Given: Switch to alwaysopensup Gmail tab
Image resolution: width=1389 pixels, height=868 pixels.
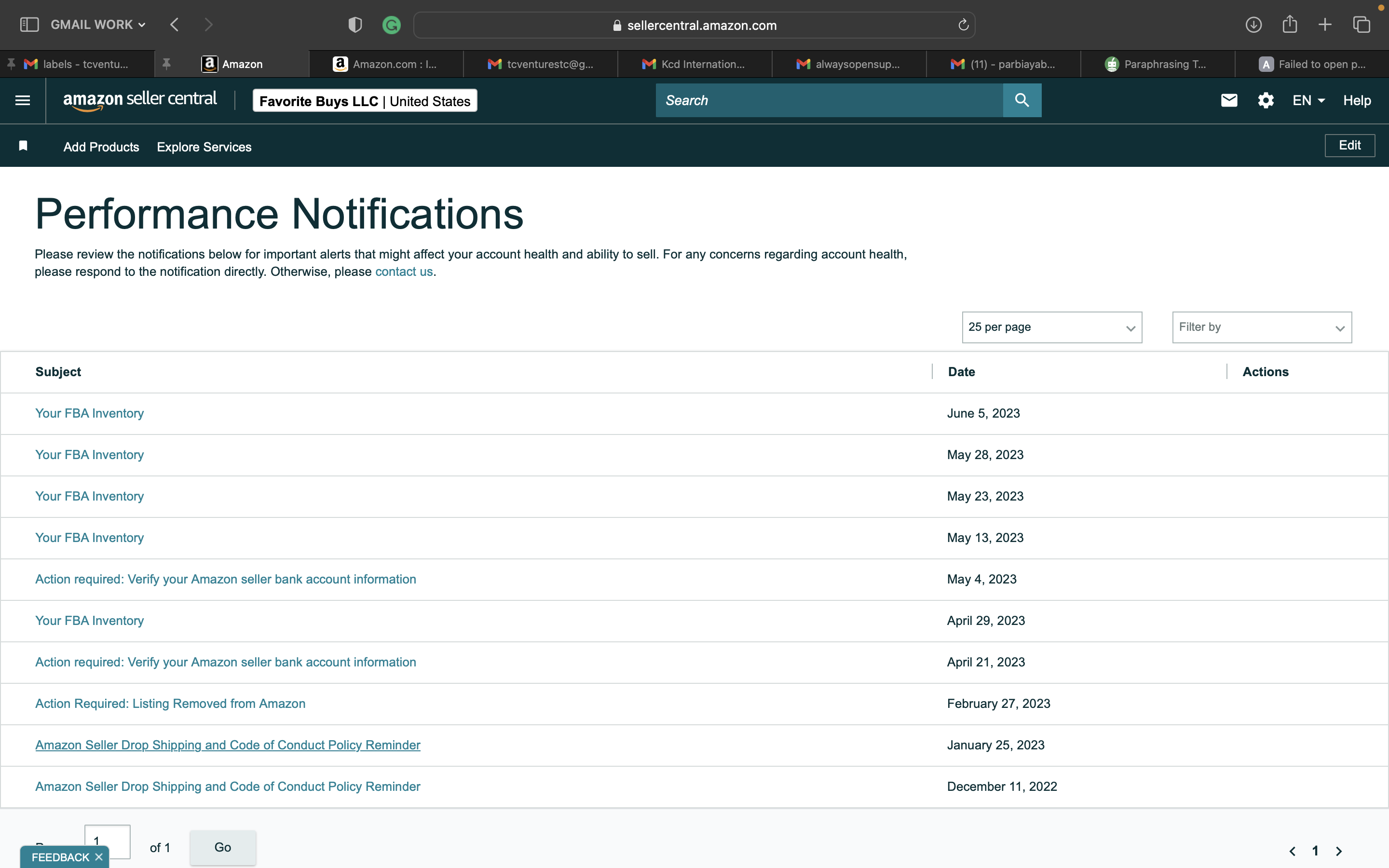Looking at the screenshot, I should pyautogui.click(x=849, y=64).
